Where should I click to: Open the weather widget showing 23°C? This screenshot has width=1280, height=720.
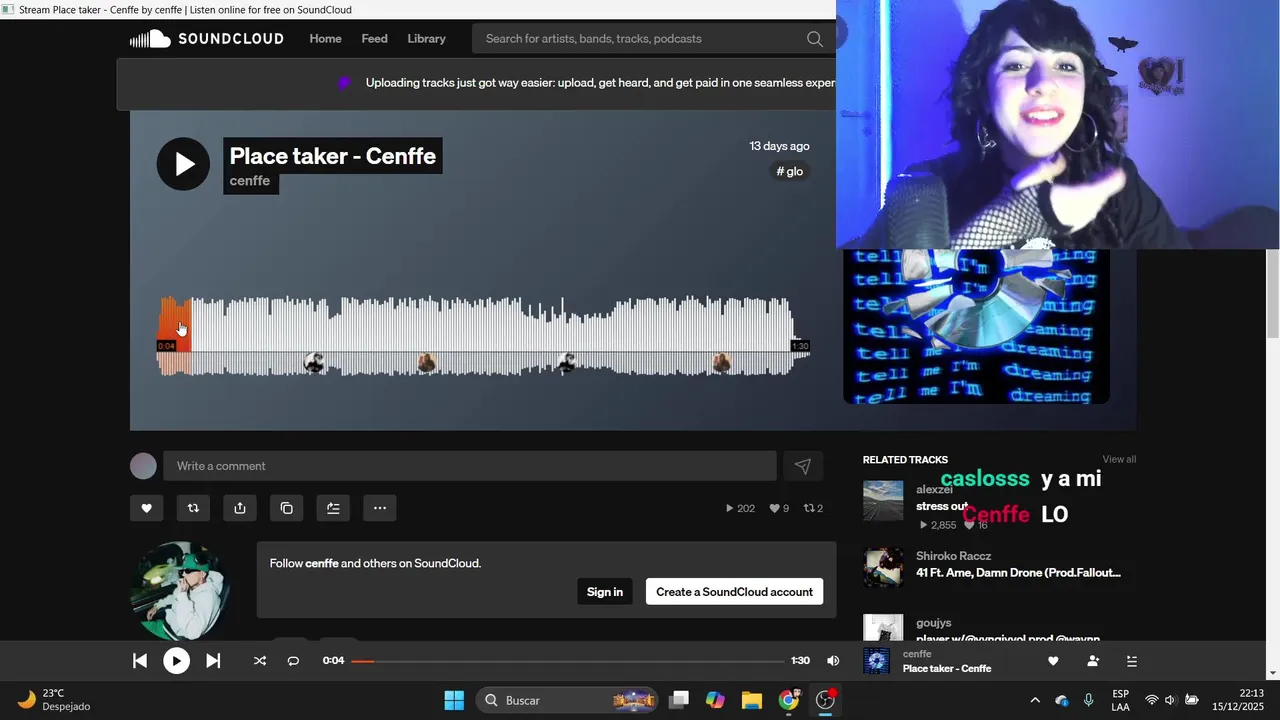click(x=55, y=700)
